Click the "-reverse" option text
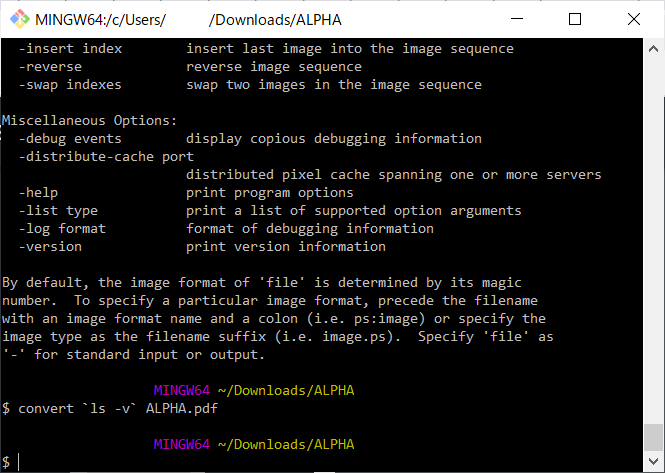The height and width of the screenshot is (473, 665). pos(50,66)
